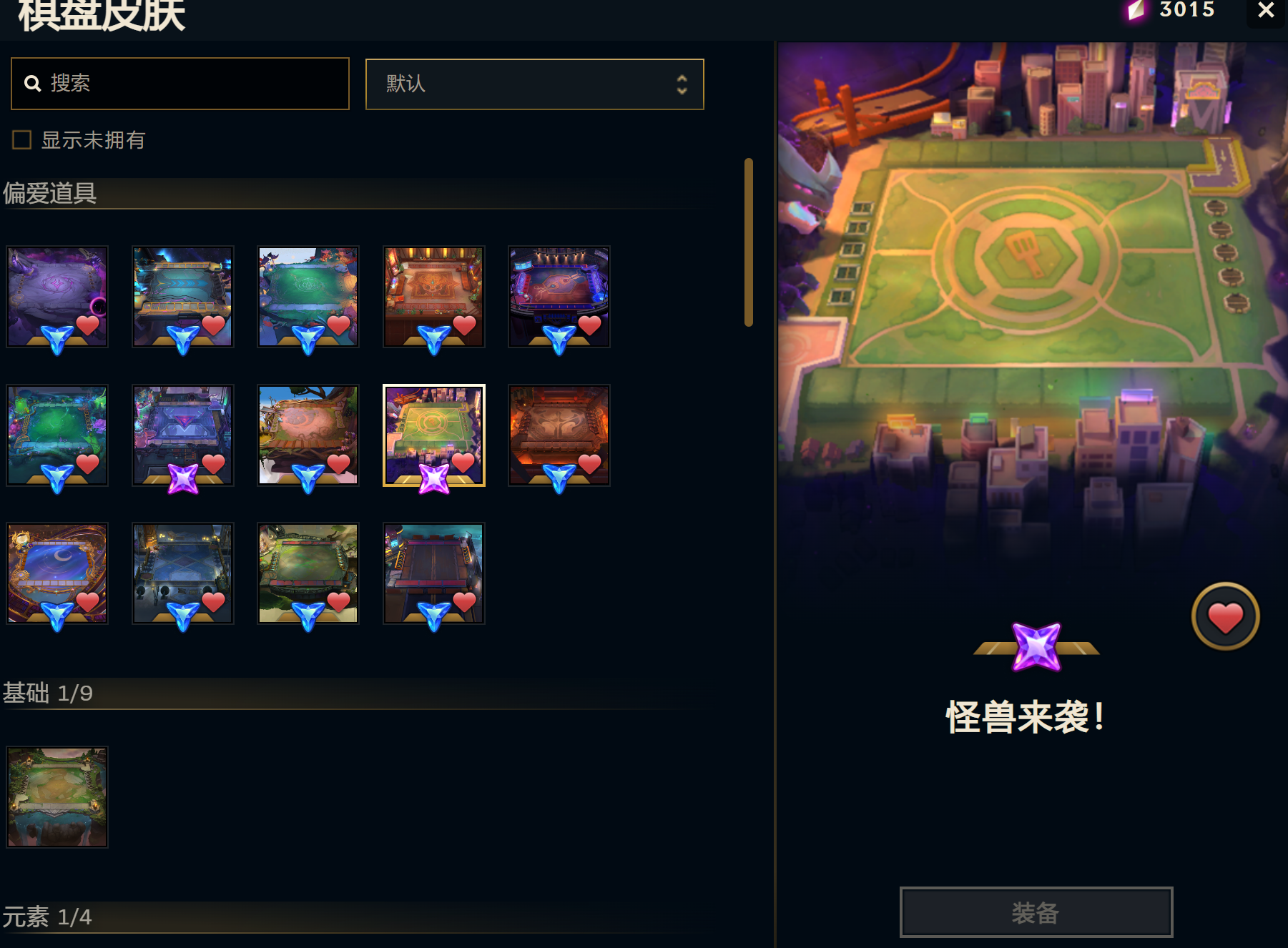
Task: Click the dropdown arrows on the 默认 selector
Action: tap(682, 84)
